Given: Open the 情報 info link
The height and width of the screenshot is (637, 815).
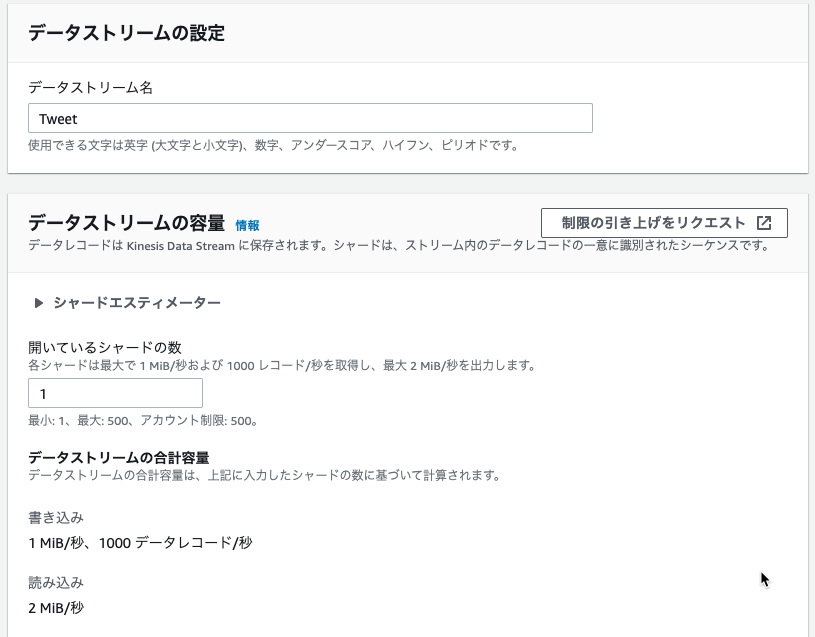Looking at the screenshot, I should [247, 225].
